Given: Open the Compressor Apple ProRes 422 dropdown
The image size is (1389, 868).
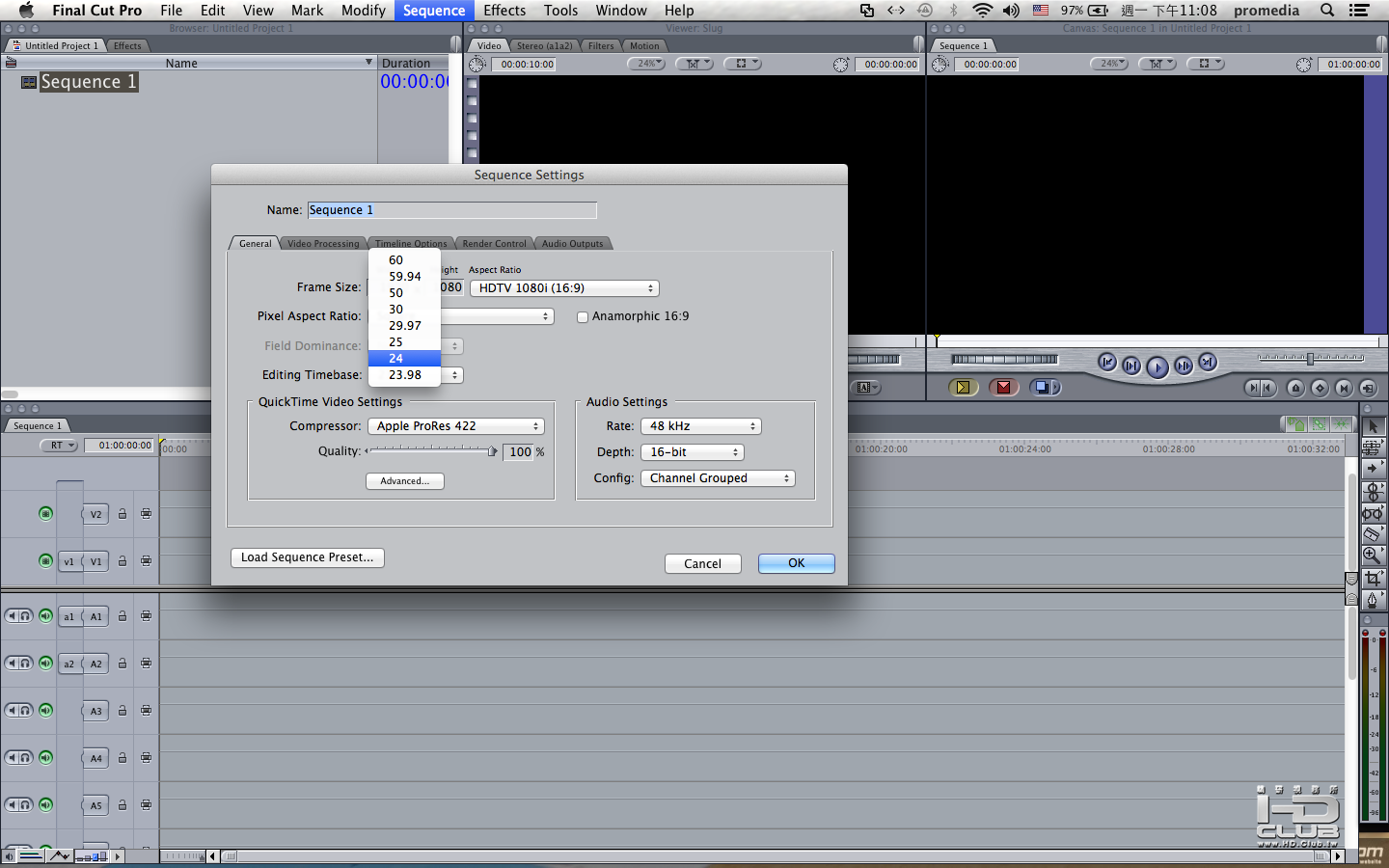Looking at the screenshot, I should 456,426.
